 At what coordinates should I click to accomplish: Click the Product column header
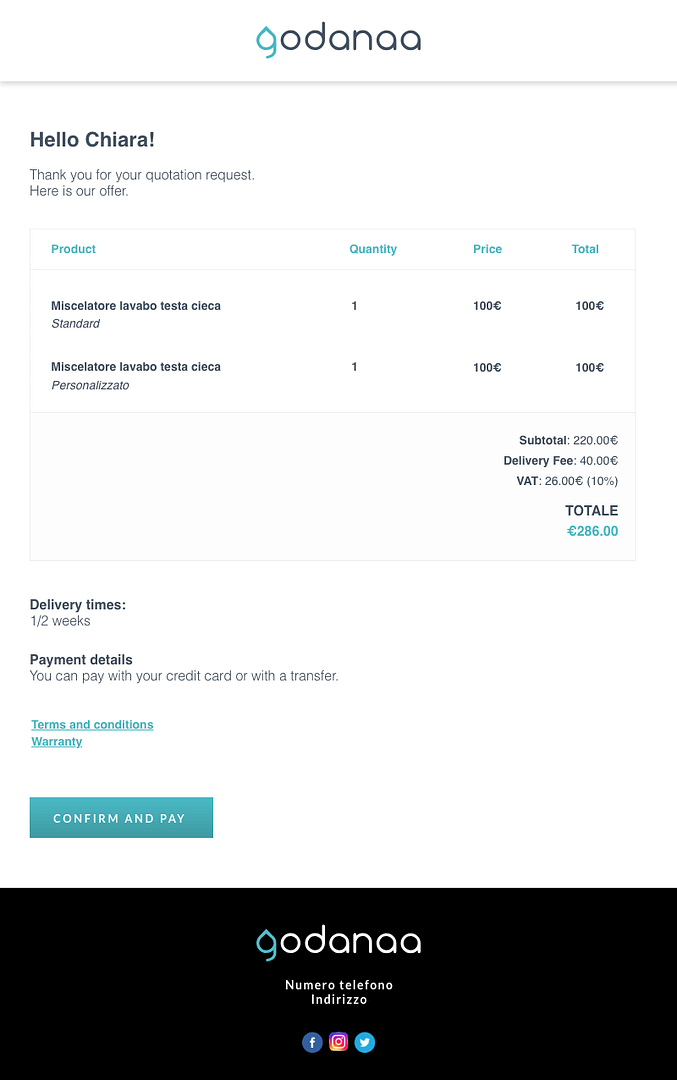point(73,249)
